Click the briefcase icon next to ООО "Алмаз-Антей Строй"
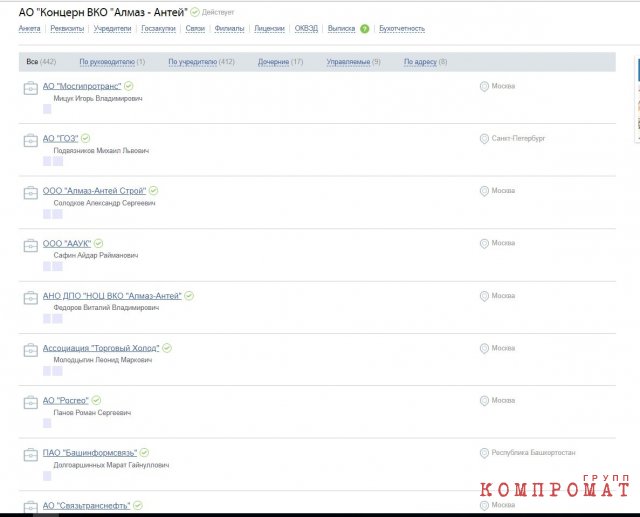This screenshot has width=640, height=517. (31, 193)
